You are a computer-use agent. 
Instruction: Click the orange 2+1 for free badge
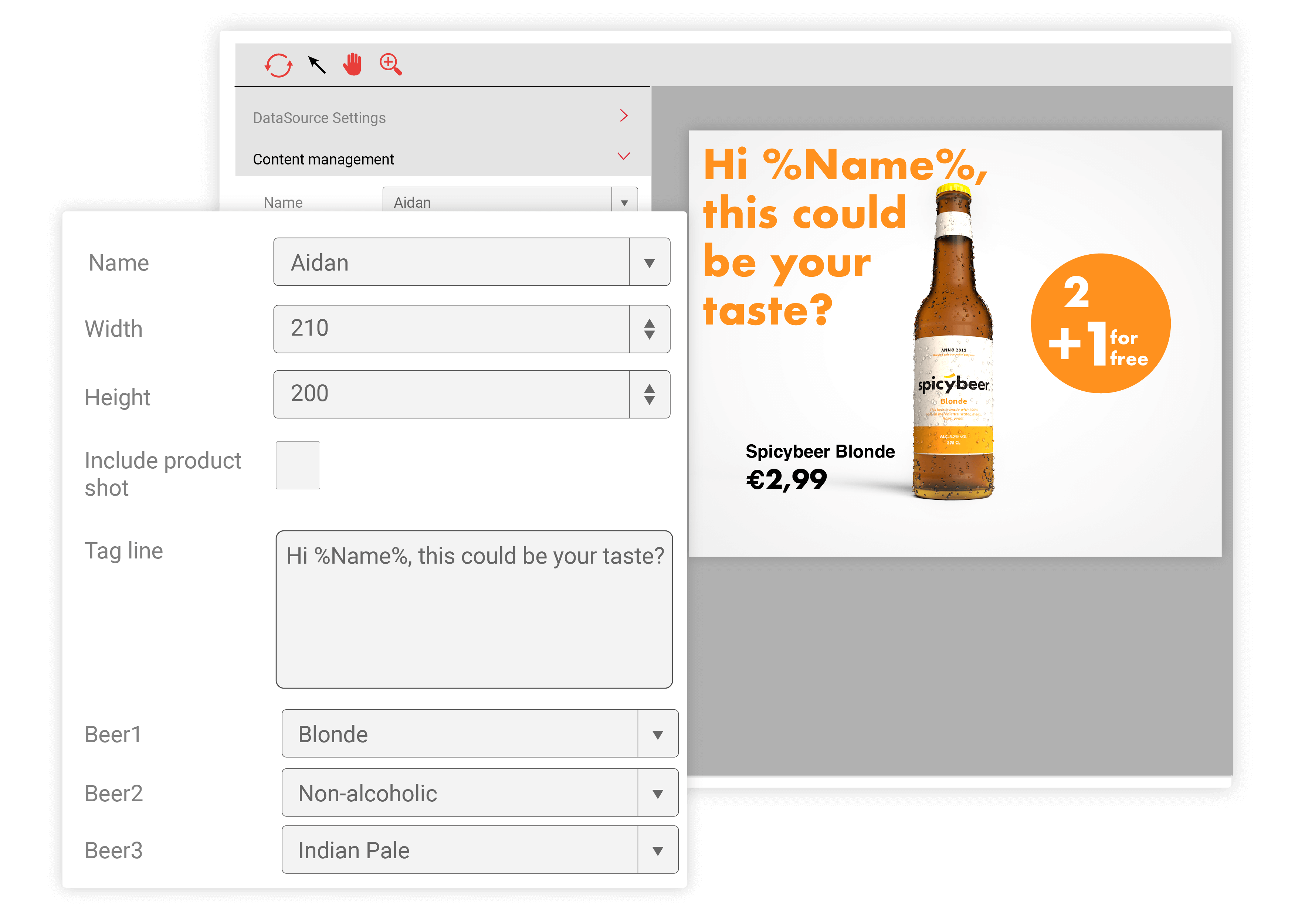[x=1100, y=323]
